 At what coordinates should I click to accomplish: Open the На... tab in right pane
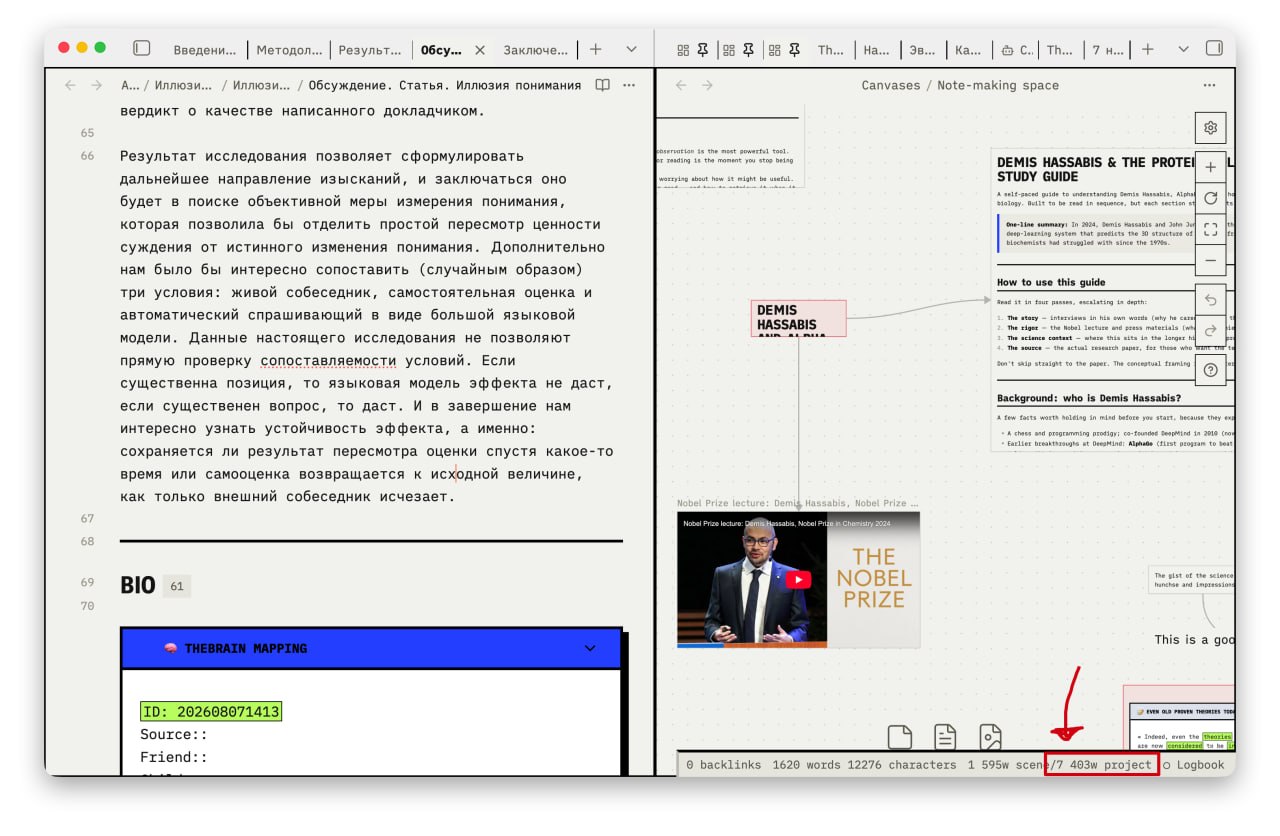click(876, 49)
